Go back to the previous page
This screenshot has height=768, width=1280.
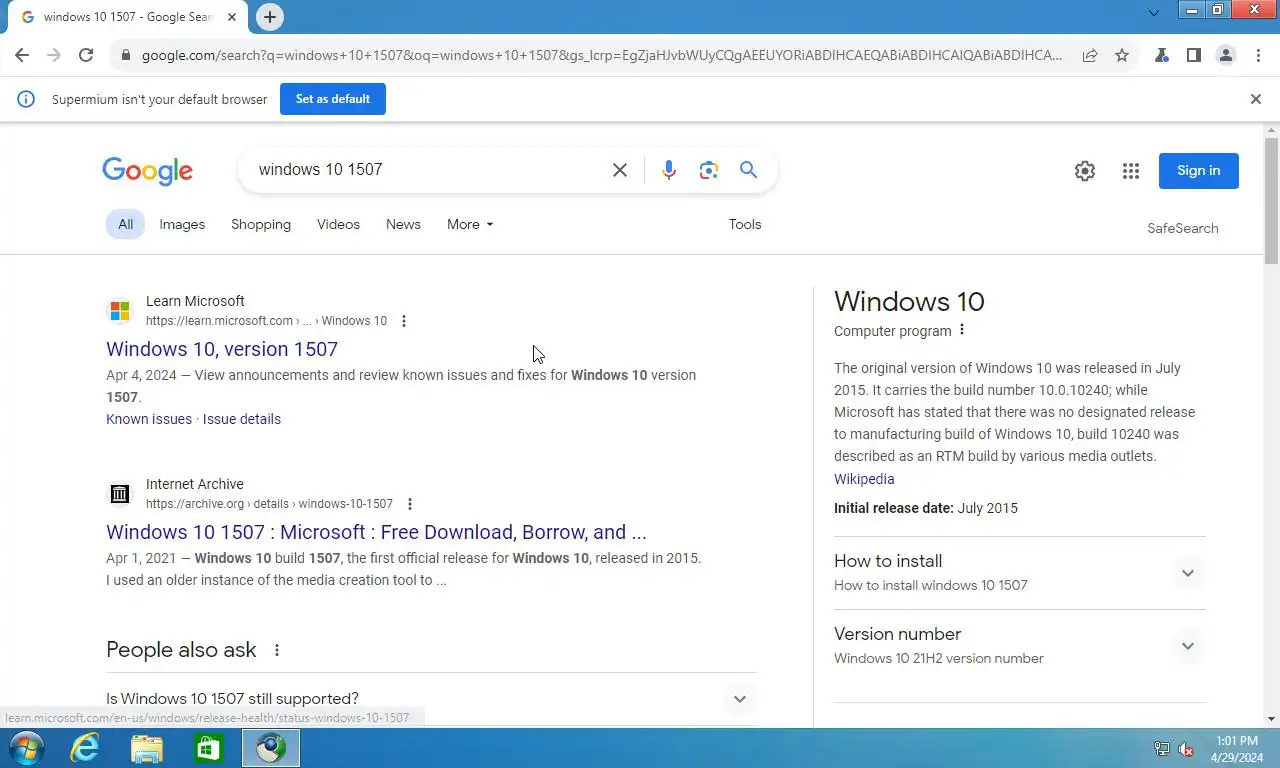click(22, 55)
